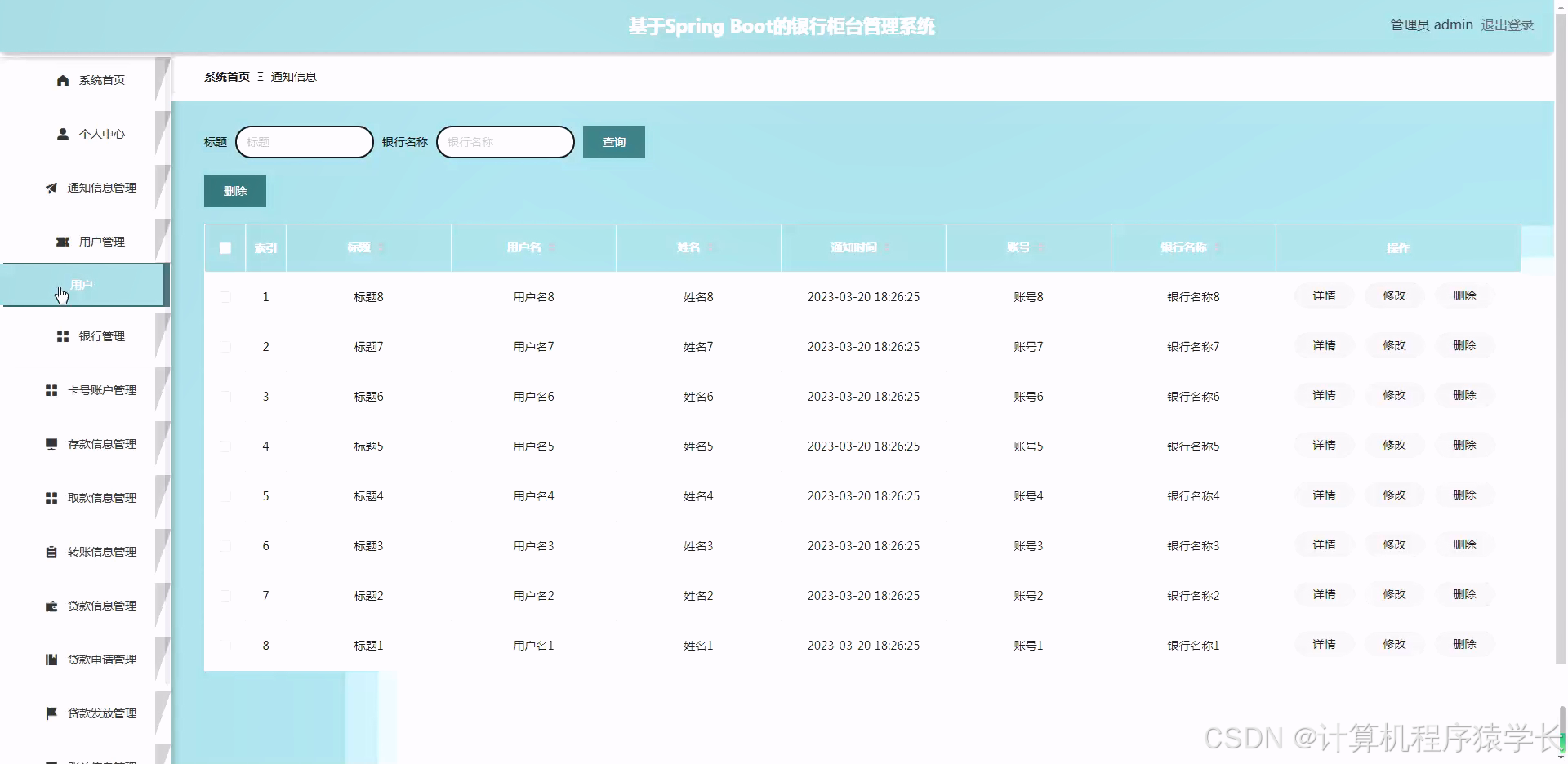Viewport: 1568px width, 764px height.
Task: Click the home icon beside 系统首页
Action: [63, 80]
